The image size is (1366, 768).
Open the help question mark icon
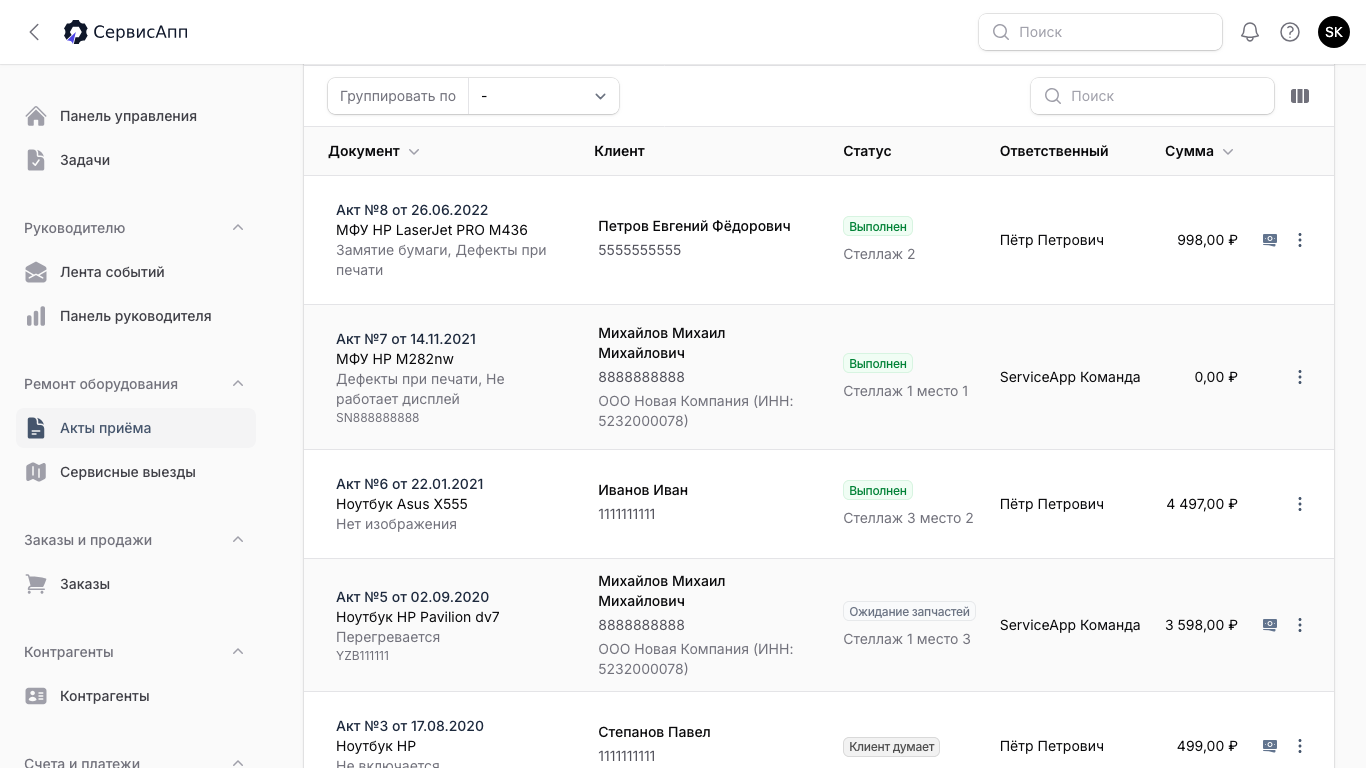1290,32
